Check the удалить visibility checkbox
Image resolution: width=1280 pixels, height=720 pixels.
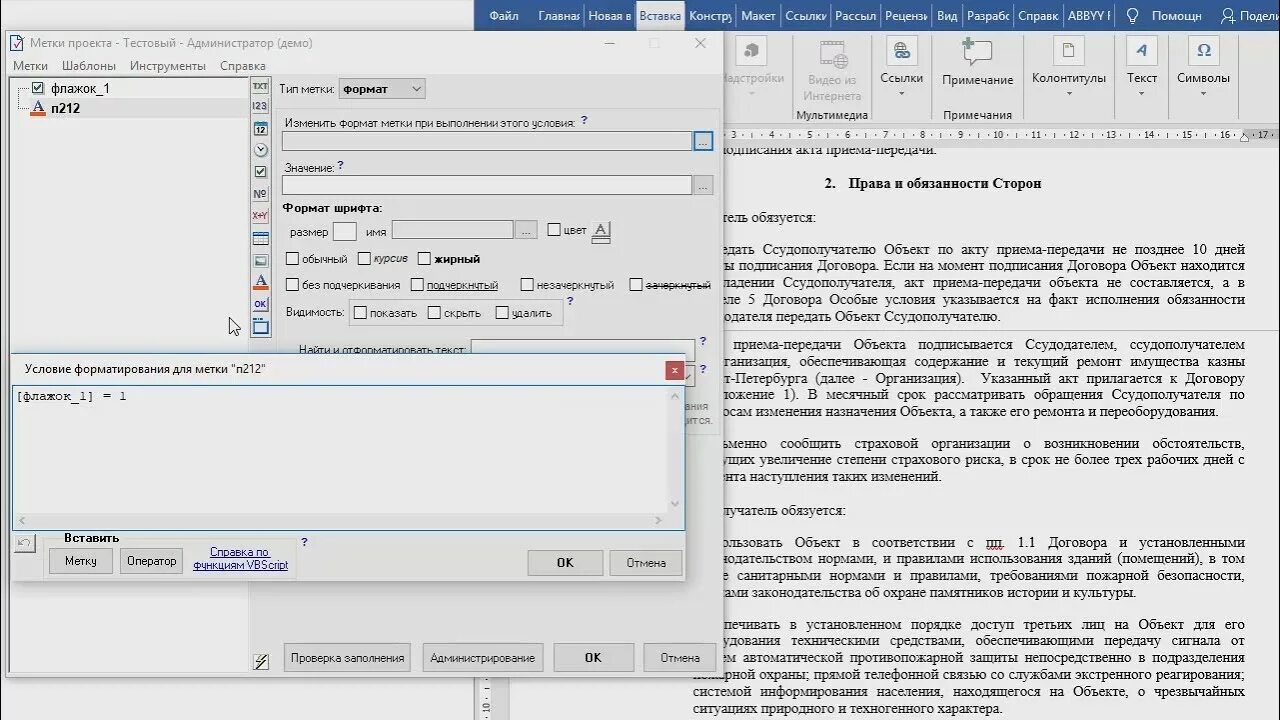502,313
